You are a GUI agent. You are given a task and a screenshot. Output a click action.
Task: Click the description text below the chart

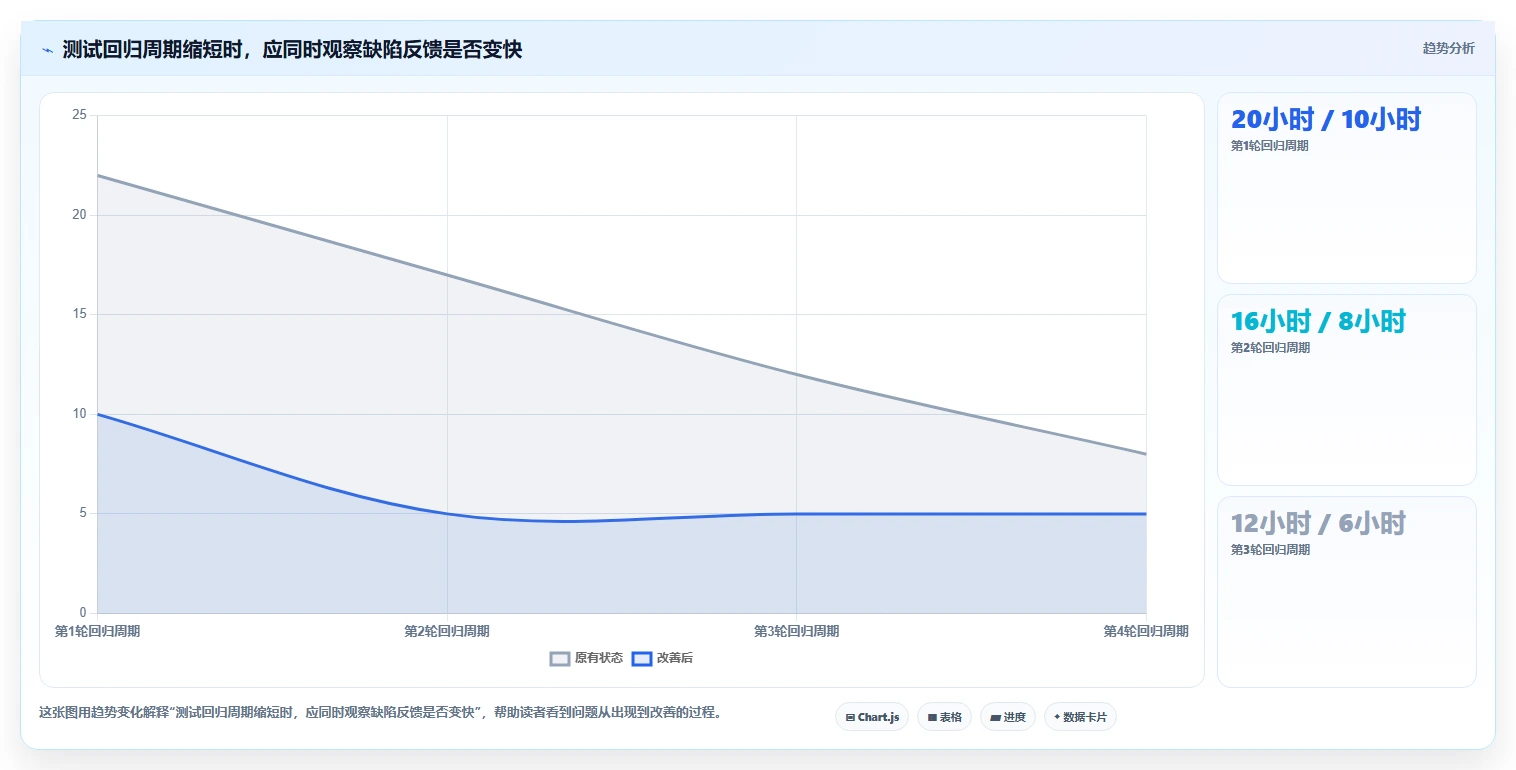pos(380,713)
